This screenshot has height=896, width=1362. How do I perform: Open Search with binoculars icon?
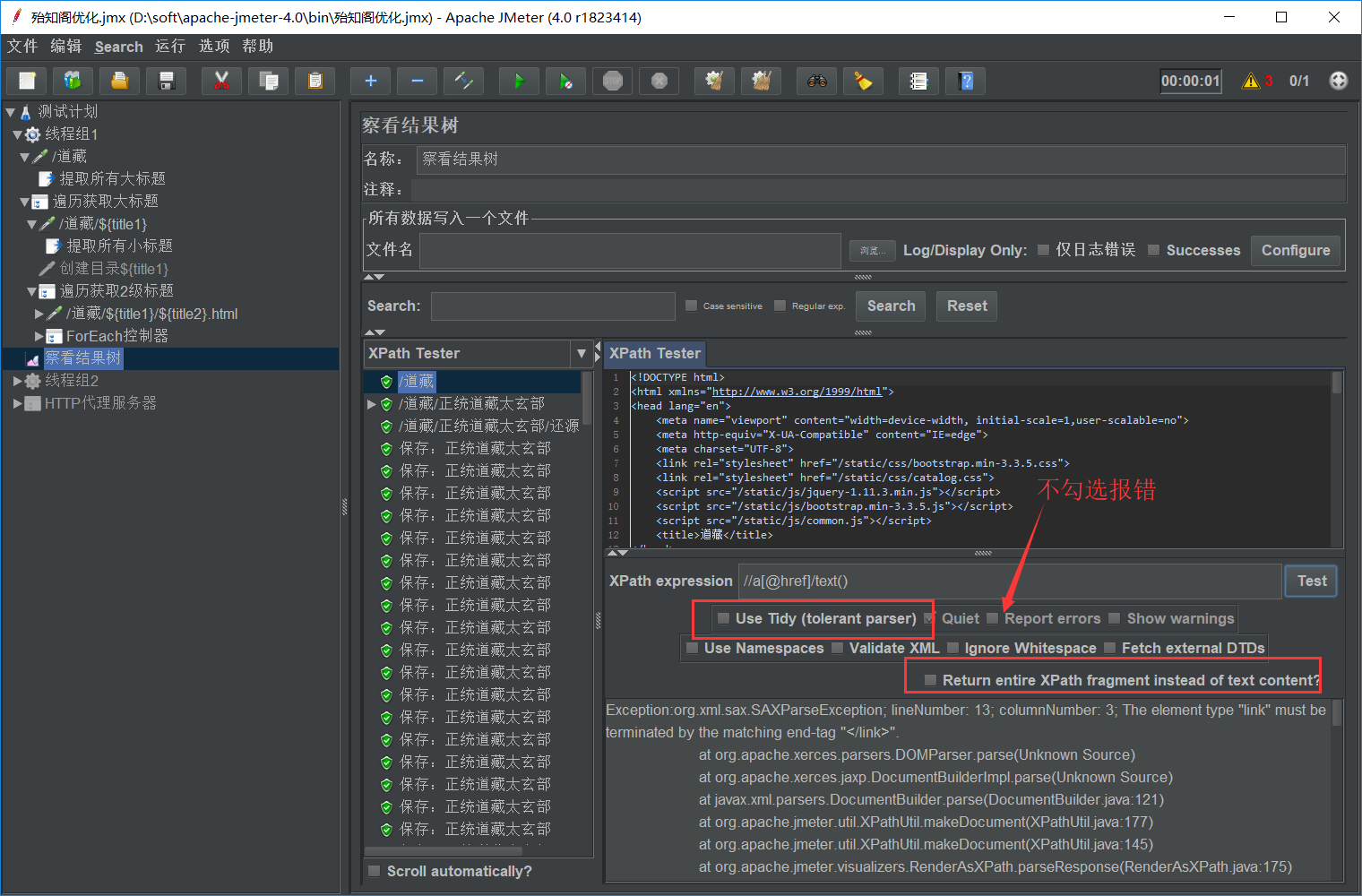817,81
